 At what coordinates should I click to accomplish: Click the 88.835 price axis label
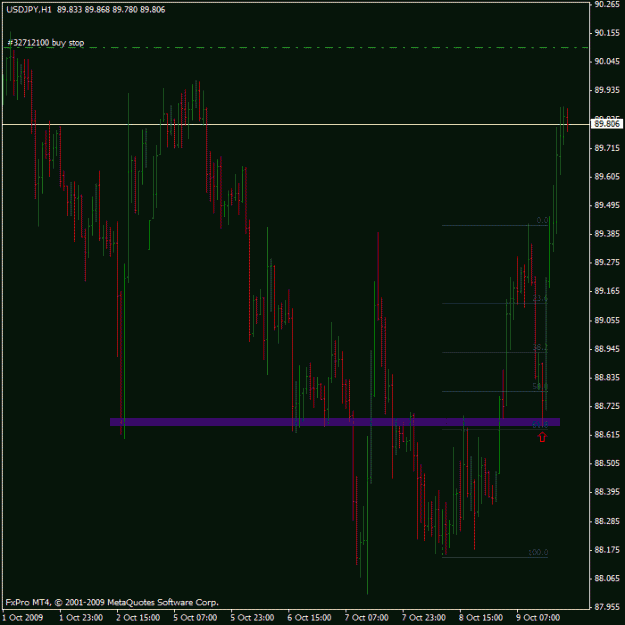pos(607,377)
